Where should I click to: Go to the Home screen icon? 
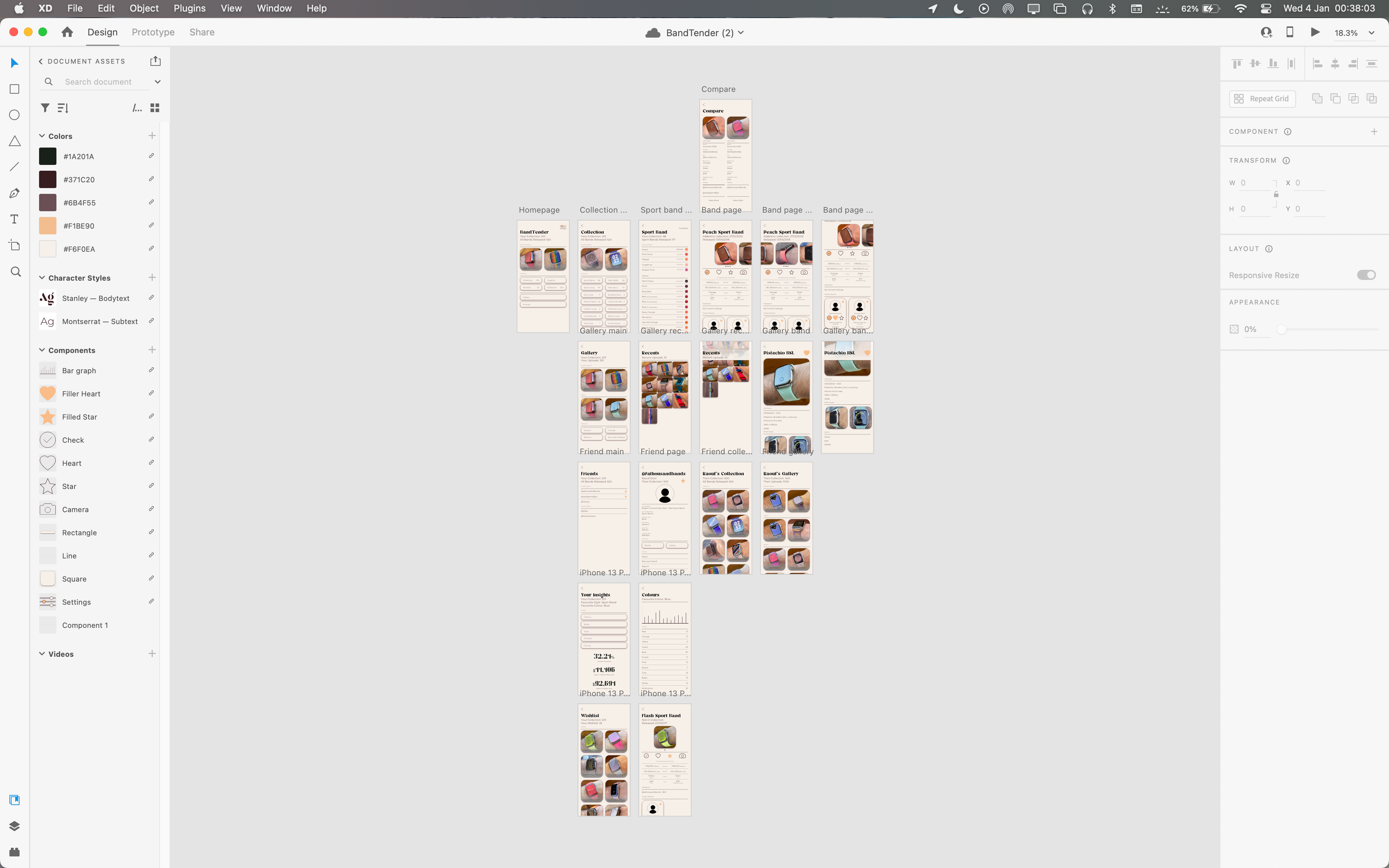pyautogui.click(x=67, y=32)
